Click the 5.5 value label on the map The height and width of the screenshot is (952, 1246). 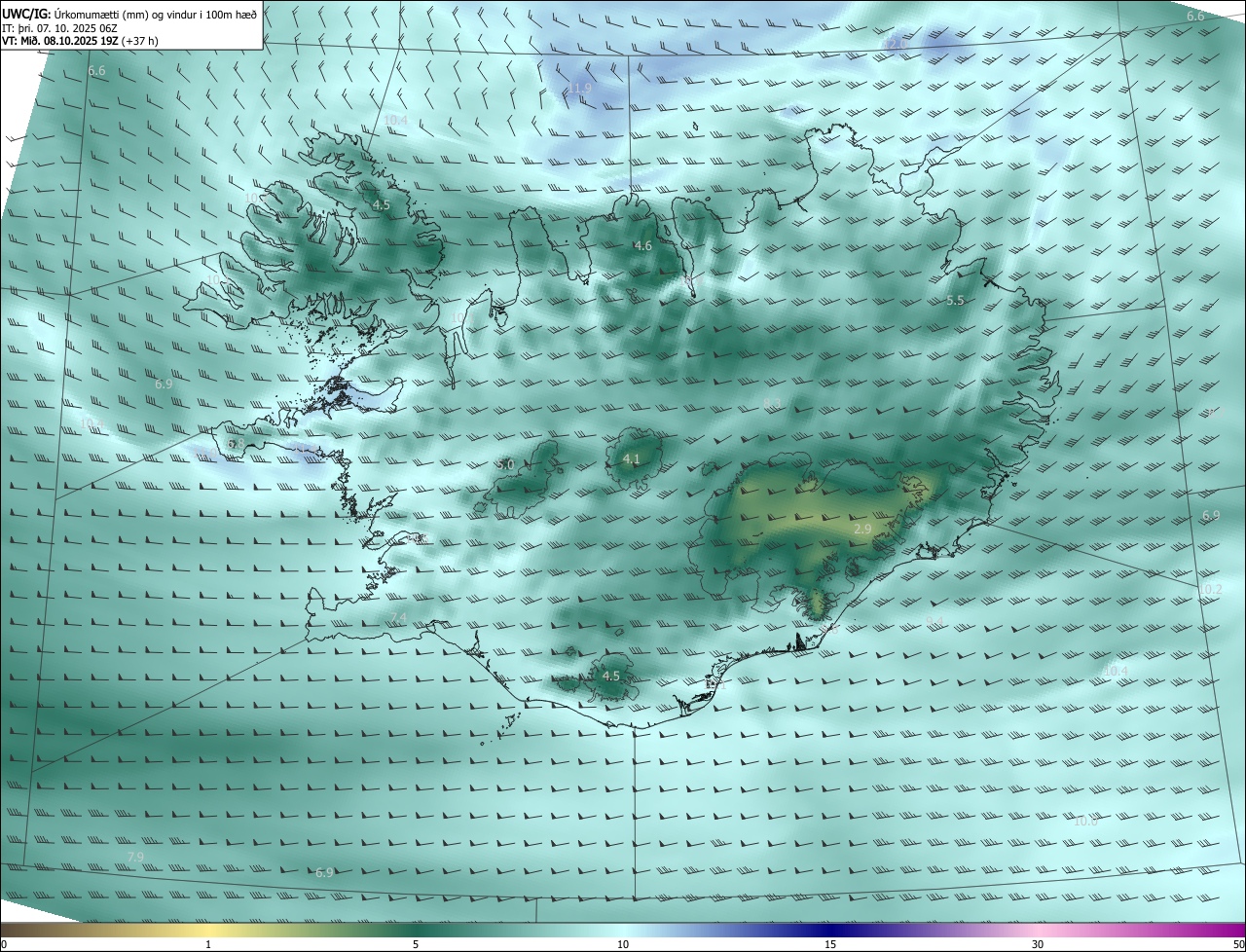tap(955, 301)
